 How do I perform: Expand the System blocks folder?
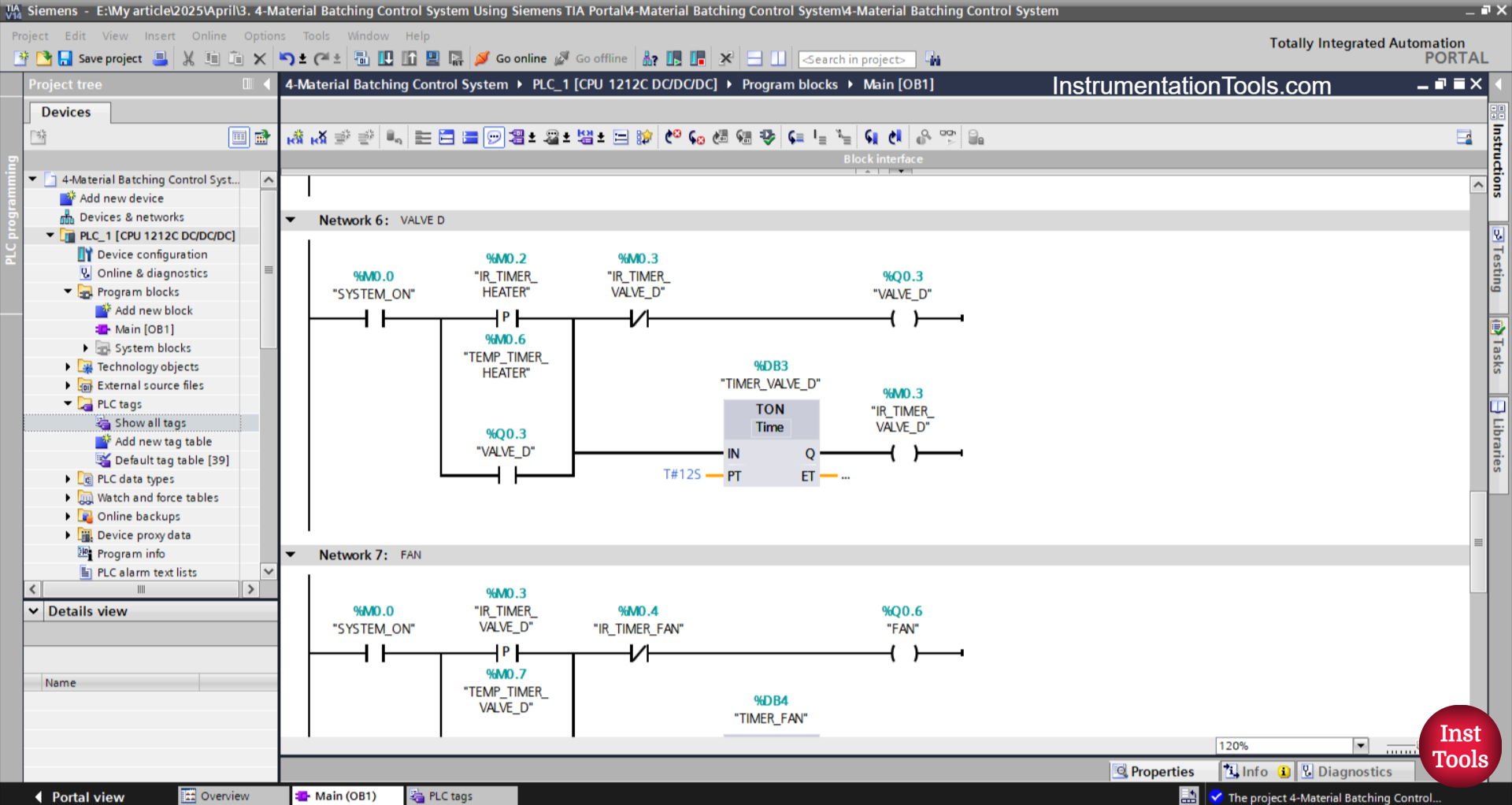pos(87,347)
